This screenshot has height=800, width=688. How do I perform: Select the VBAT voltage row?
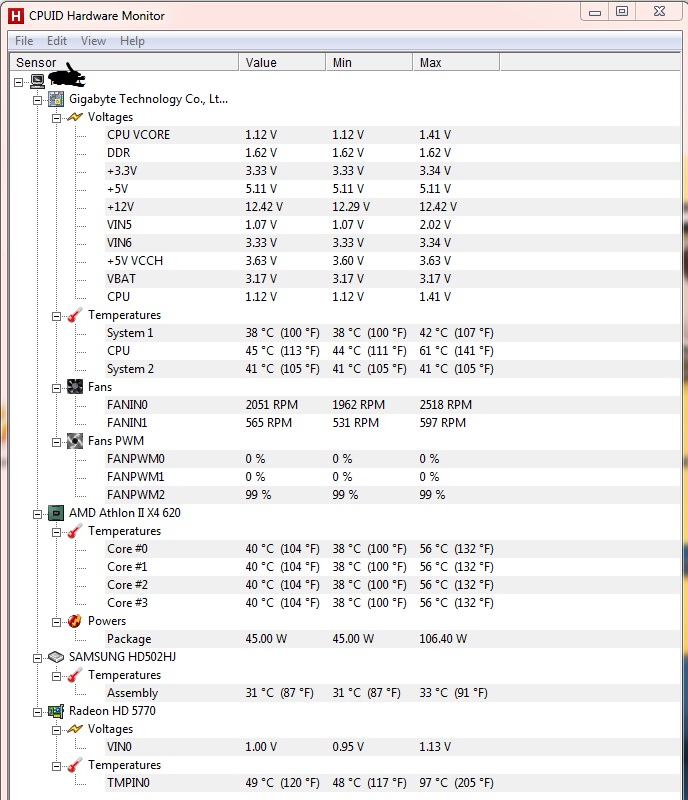pyautogui.click(x=392, y=279)
